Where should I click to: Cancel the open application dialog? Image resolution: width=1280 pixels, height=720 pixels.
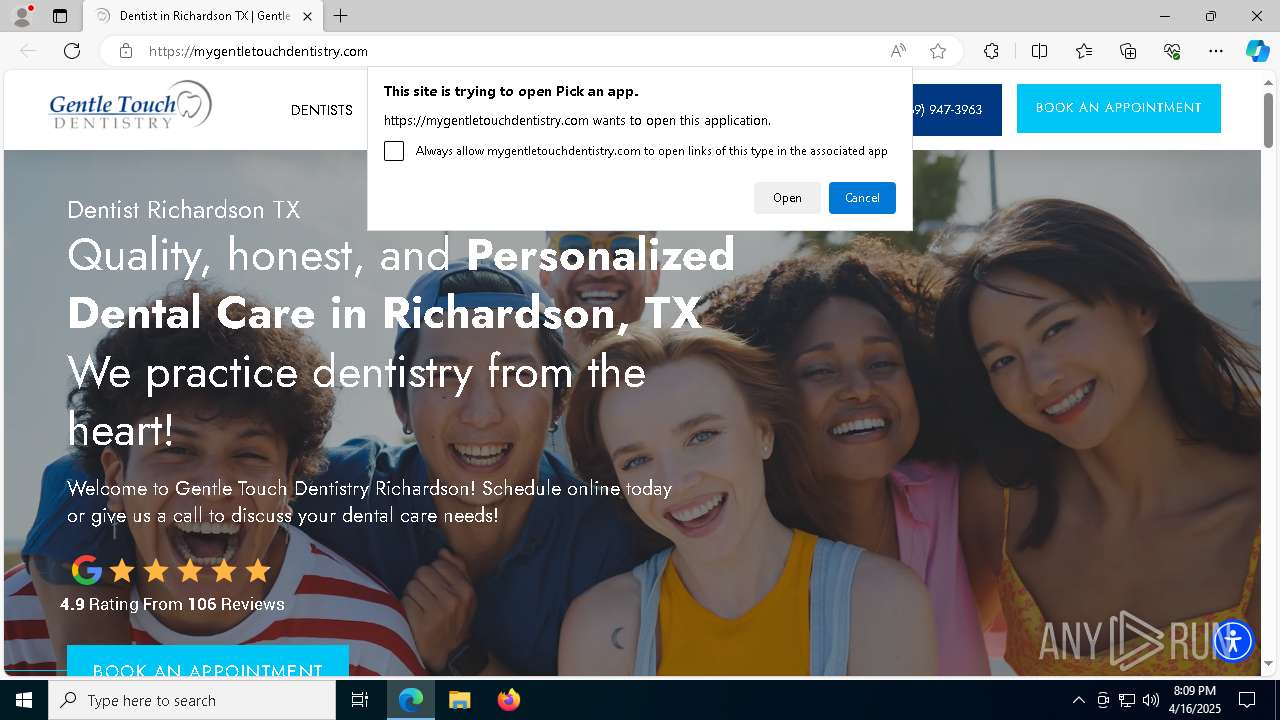(x=862, y=198)
